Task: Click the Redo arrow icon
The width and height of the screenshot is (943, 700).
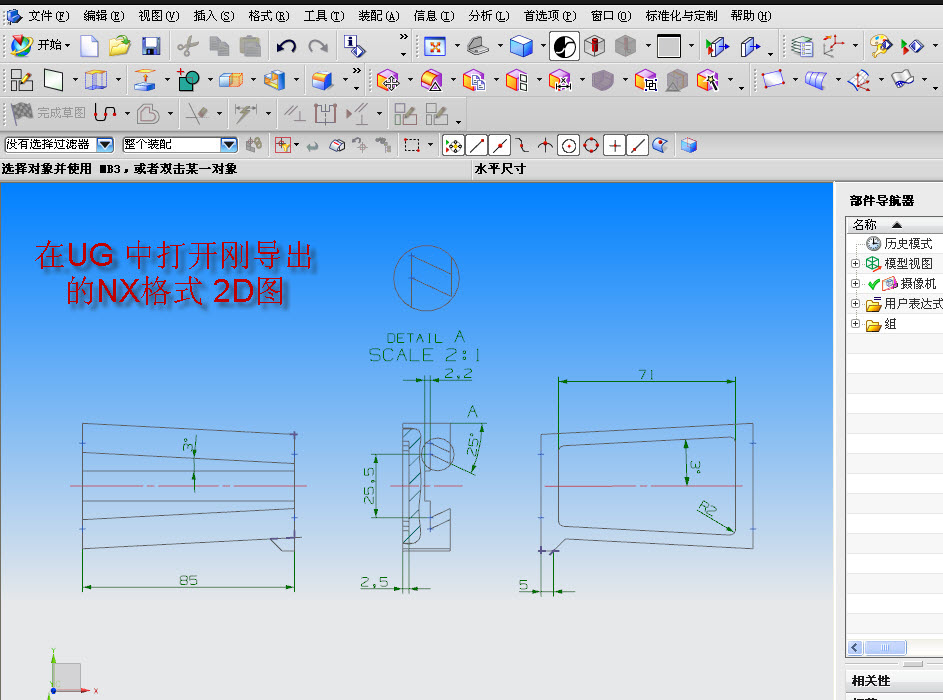Action: [x=318, y=46]
